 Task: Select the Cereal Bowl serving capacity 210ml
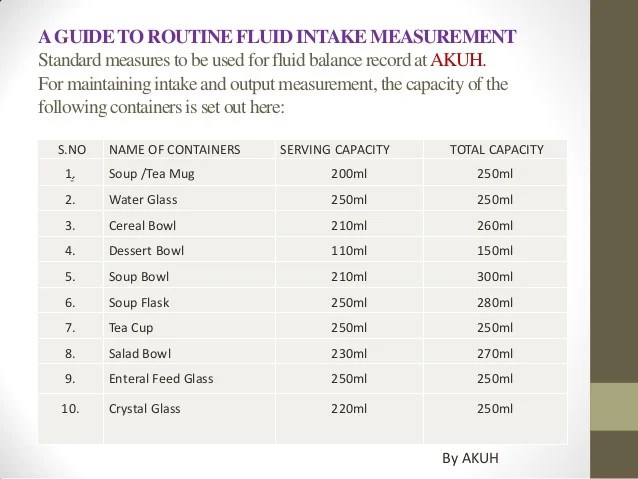pos(349,225)
